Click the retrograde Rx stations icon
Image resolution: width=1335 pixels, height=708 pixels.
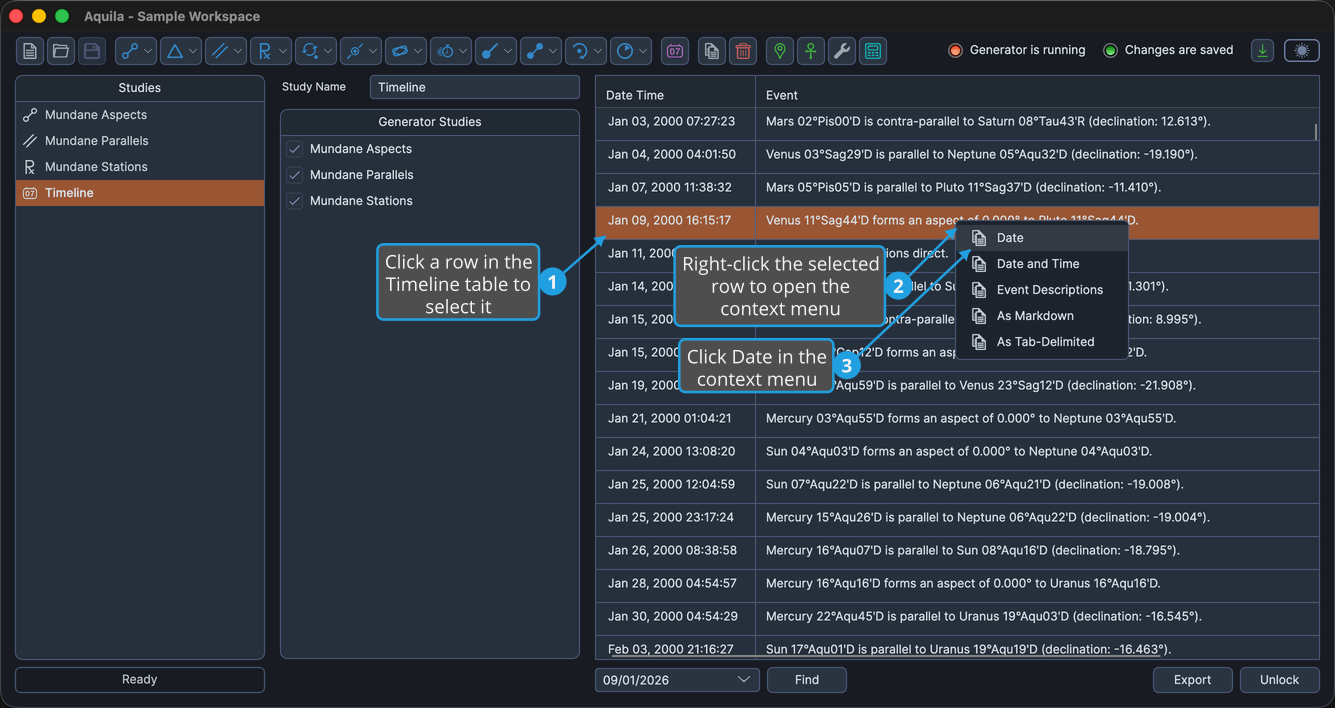coord(264,51)
